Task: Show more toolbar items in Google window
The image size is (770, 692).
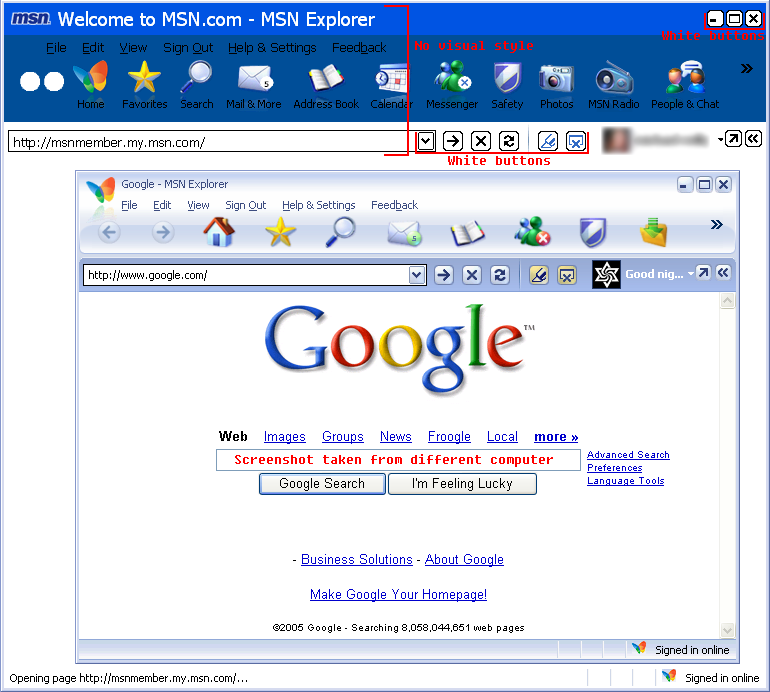Action: [716, 224]
